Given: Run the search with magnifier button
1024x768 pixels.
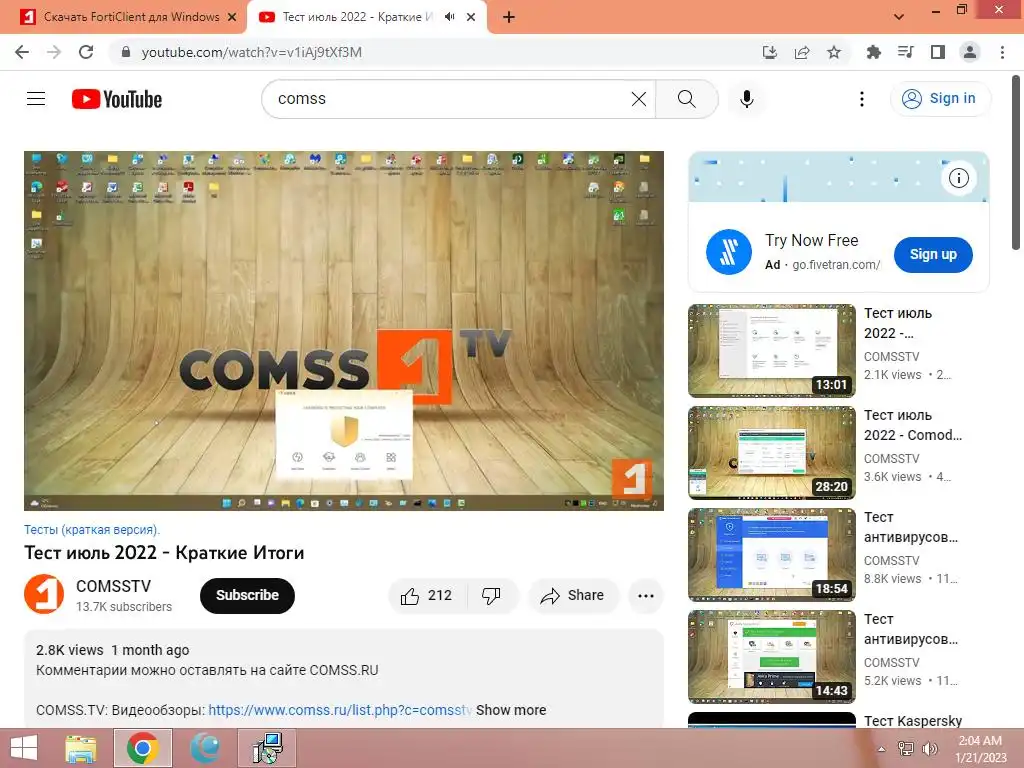Looking at the screenshot, I should (686, 99).
